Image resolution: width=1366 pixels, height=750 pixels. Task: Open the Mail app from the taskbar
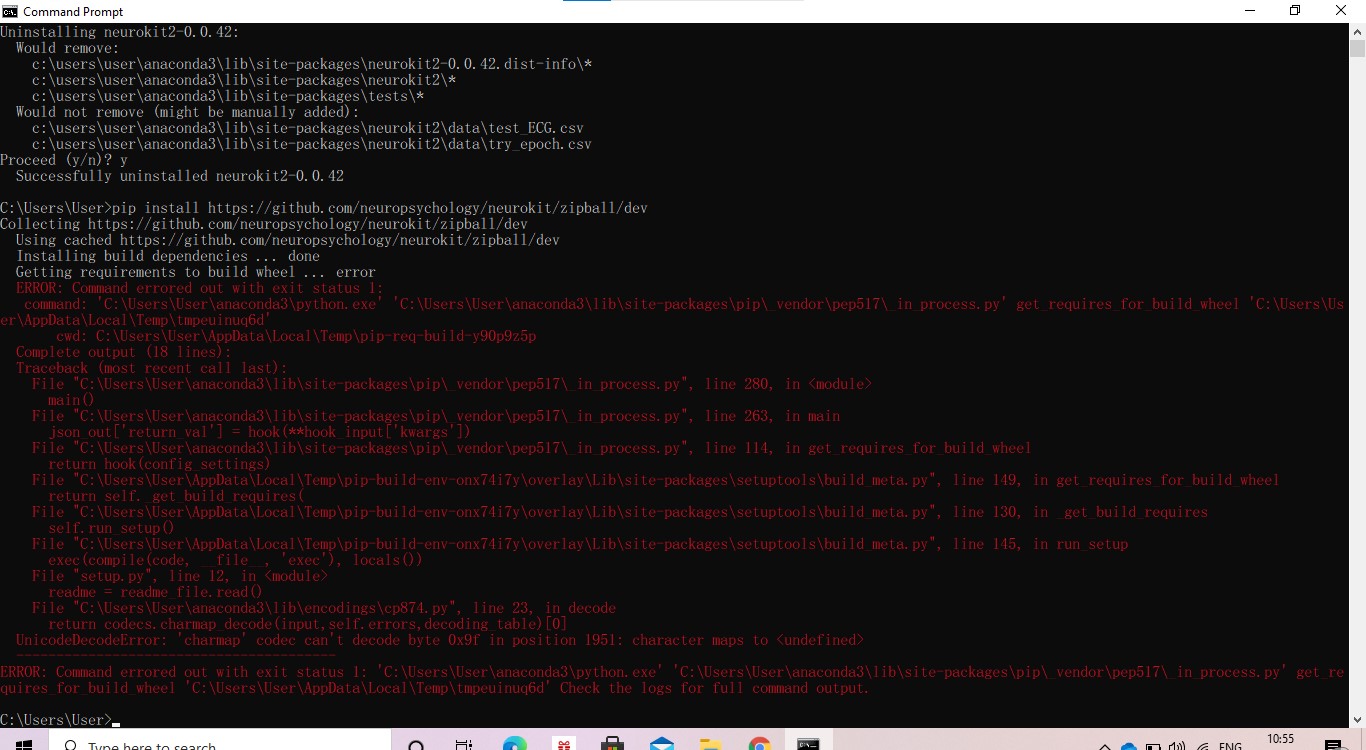pyautogui.click(x=662, y=744)
